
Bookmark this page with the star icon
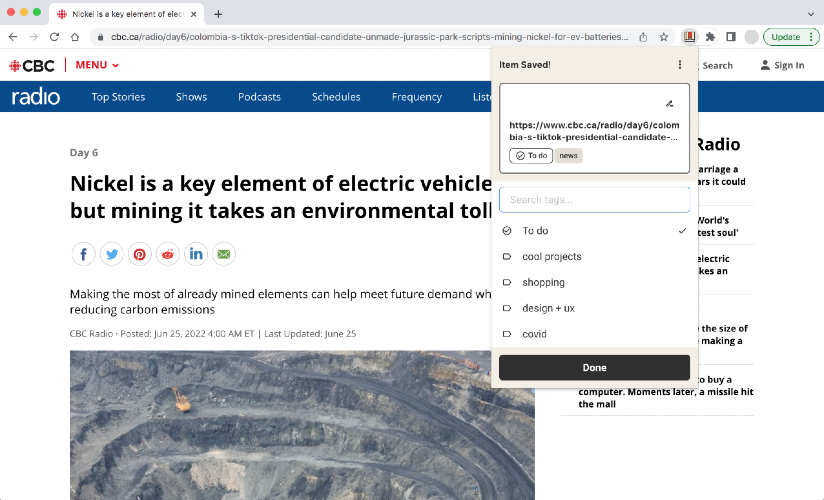664,37
